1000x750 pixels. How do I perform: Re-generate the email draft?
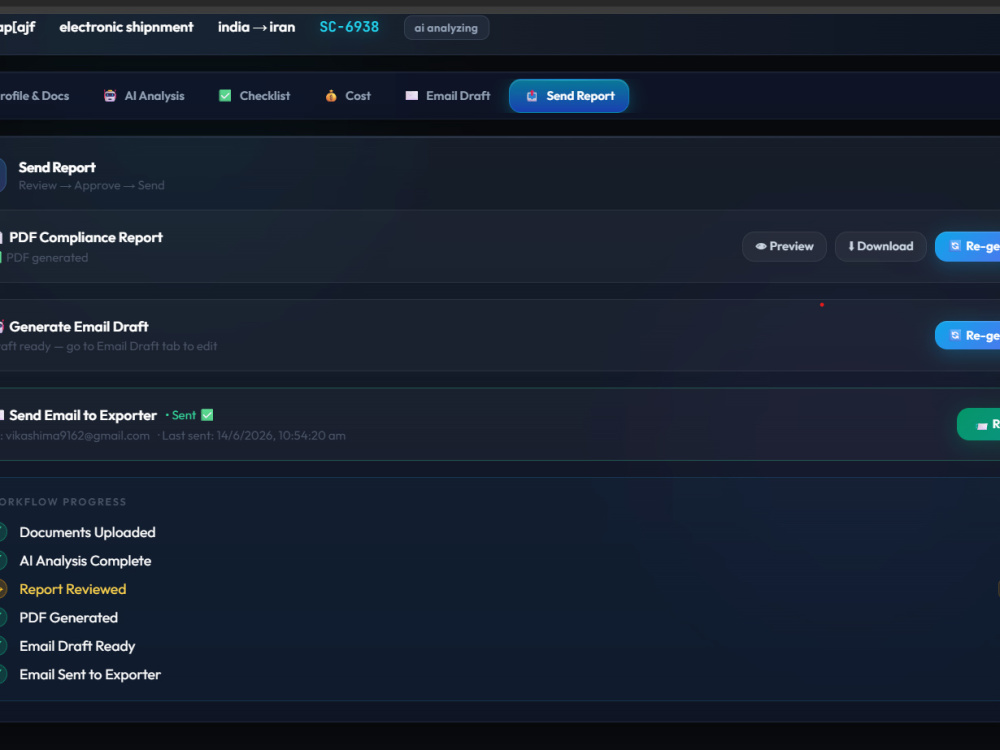(x=967, y=335)
